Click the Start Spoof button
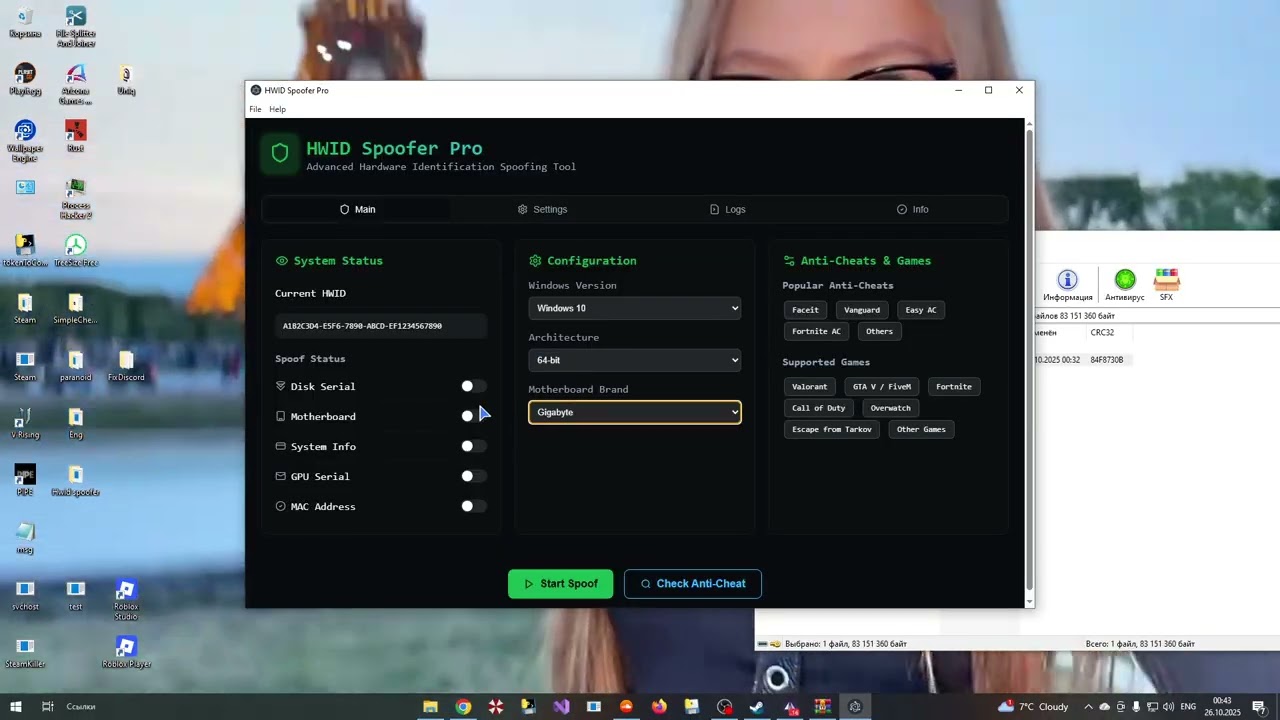 click(560, 584)
